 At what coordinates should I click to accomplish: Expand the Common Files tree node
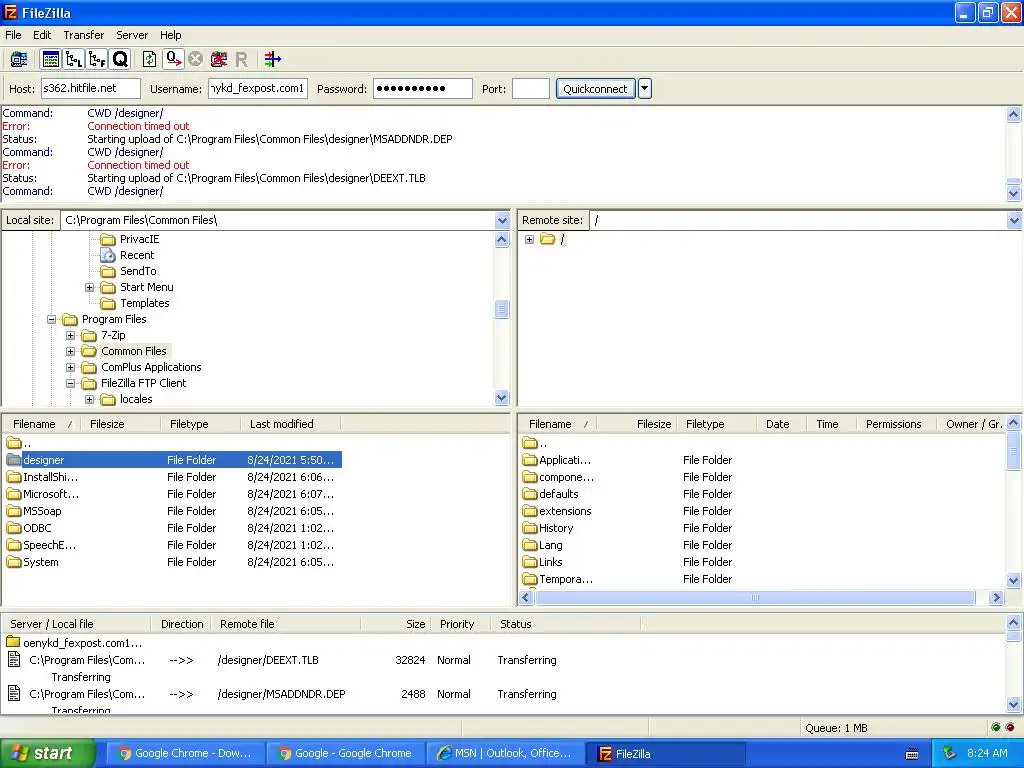tap(71, 351)
